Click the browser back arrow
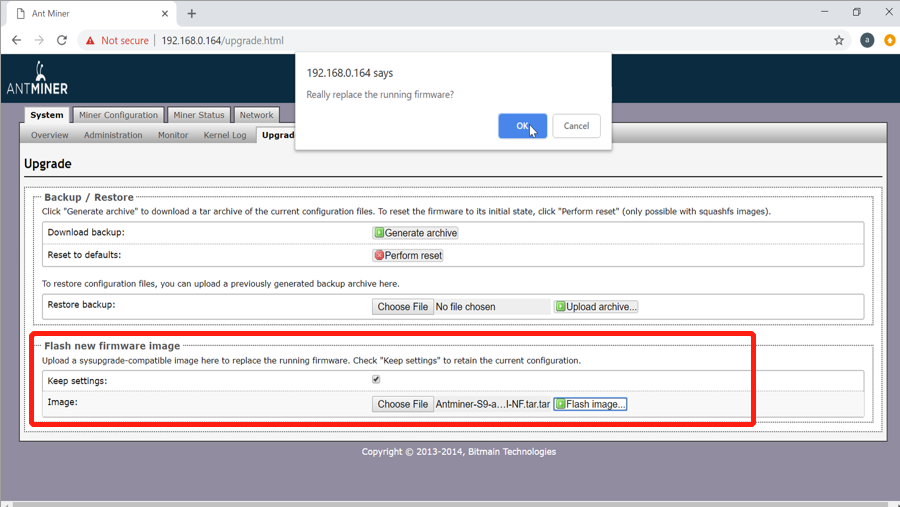This screenshot has width=900, height=507. [16, 41]
